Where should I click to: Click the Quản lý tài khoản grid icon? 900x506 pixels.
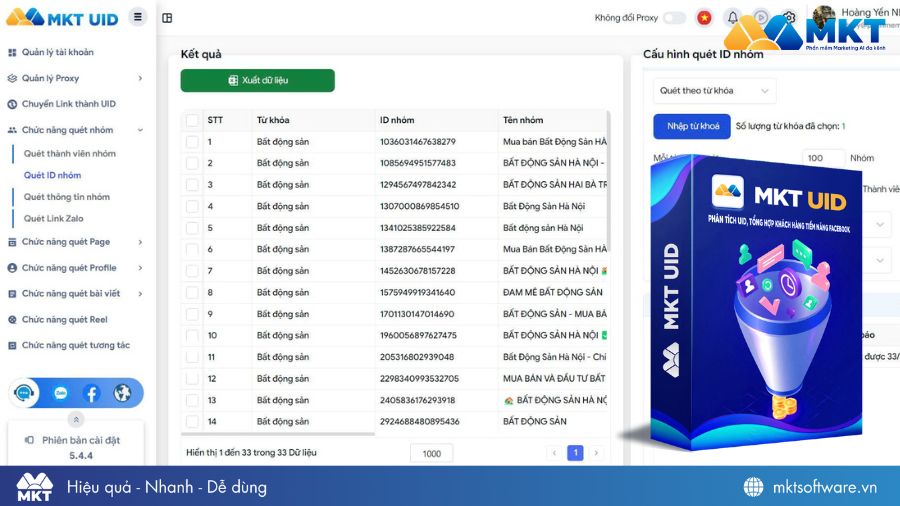point(12,53)
